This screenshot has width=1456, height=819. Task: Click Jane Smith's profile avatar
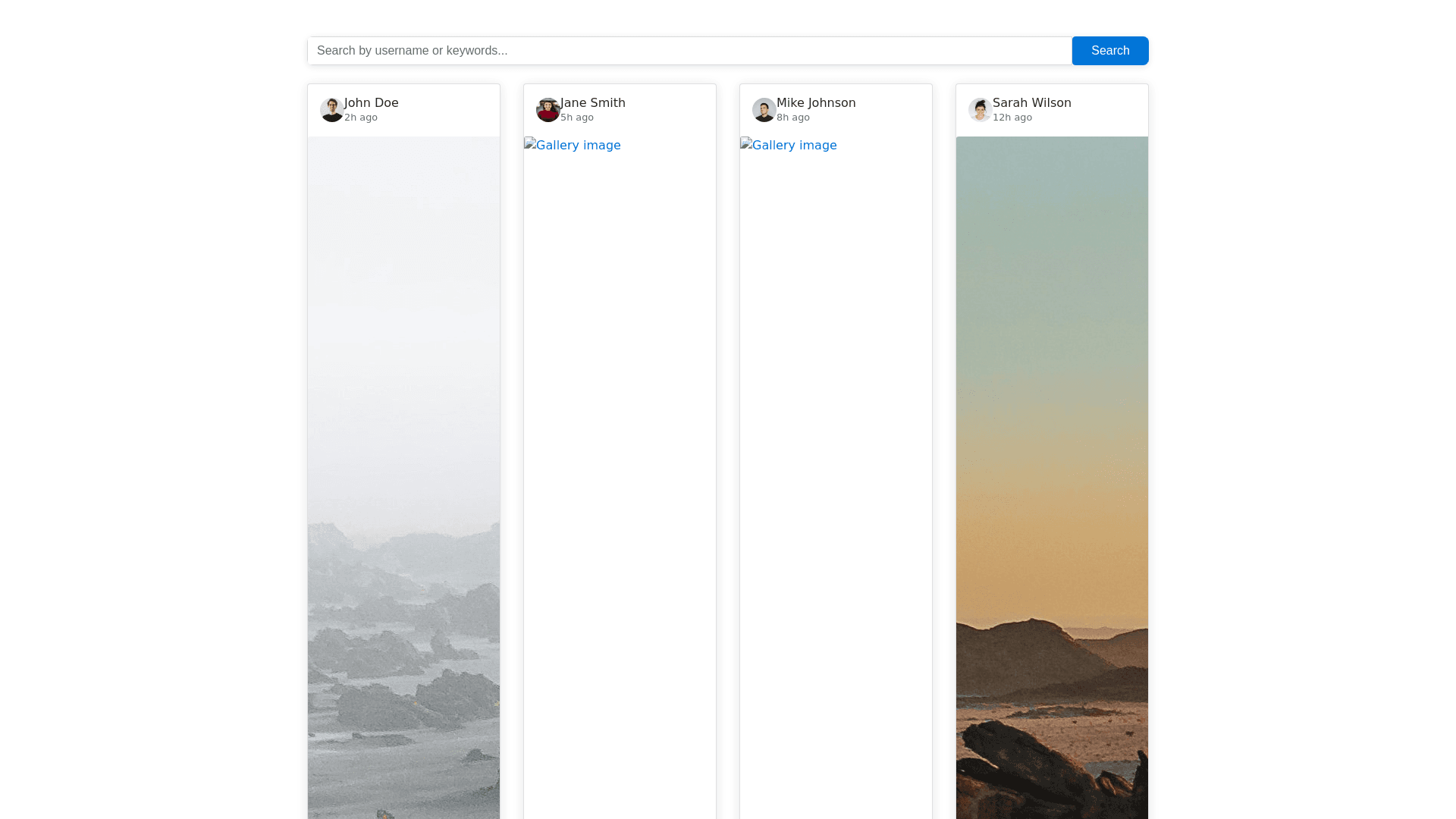tap(548, 110)
